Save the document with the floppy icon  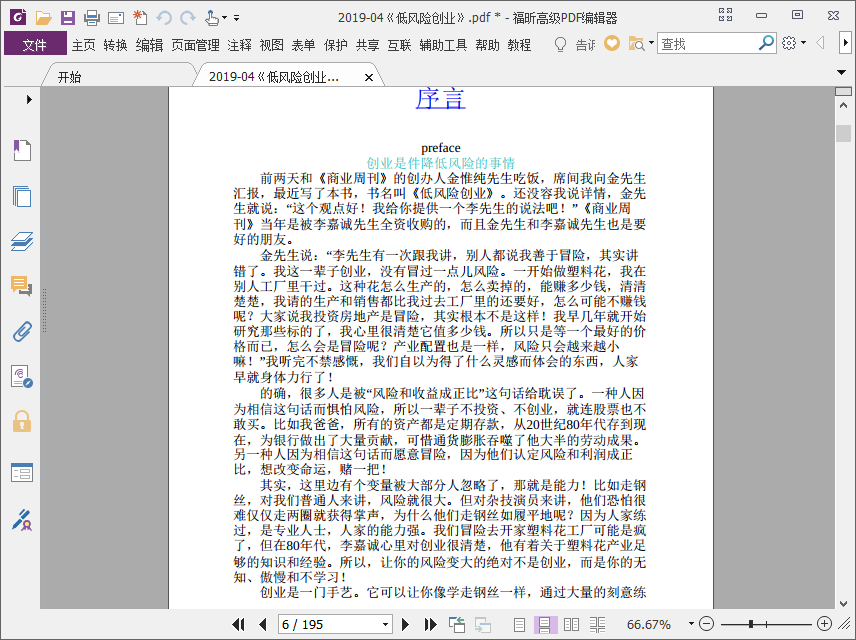(x=68, y=17)
